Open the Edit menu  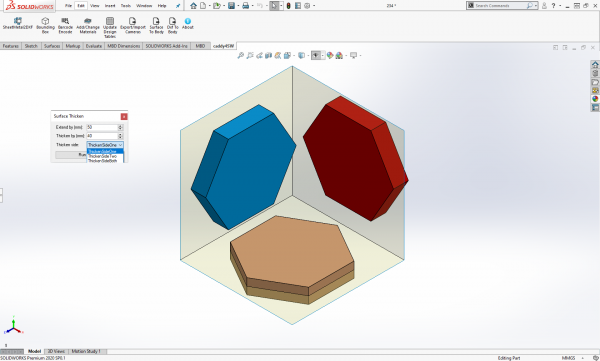coord(81,6)
